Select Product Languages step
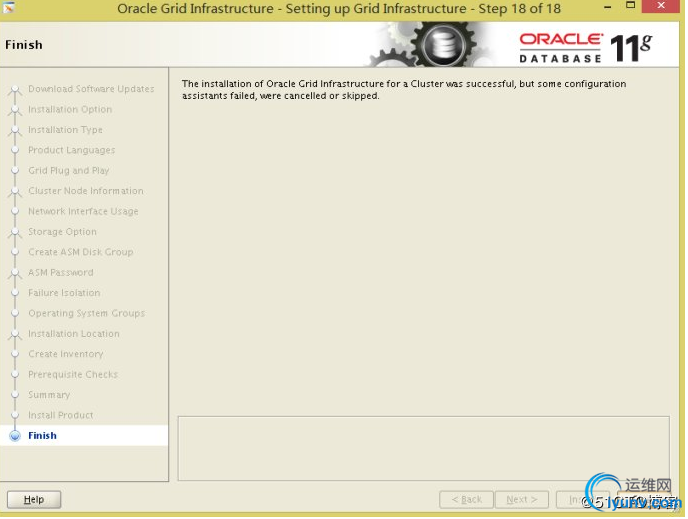The width and height of the screenshot is (688, 519). coord(72,150)
